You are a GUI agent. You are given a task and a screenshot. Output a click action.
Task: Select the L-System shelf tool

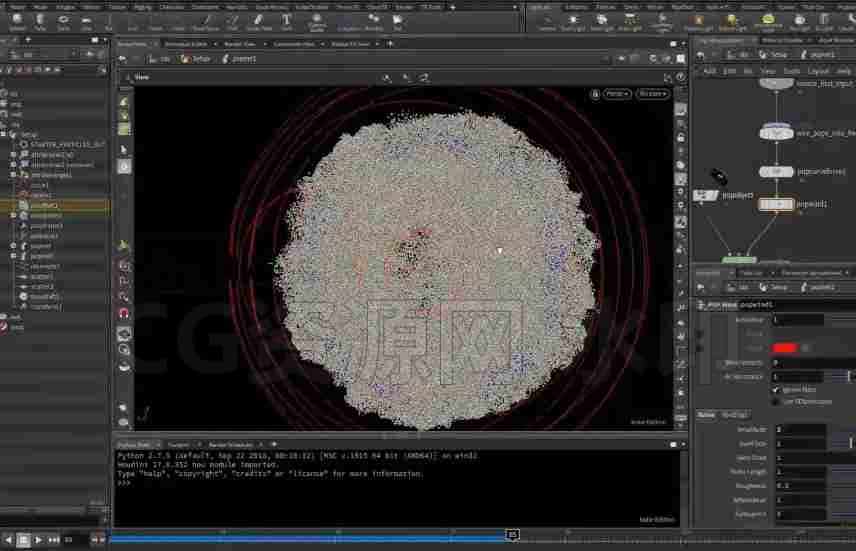(x=348, y=21)
